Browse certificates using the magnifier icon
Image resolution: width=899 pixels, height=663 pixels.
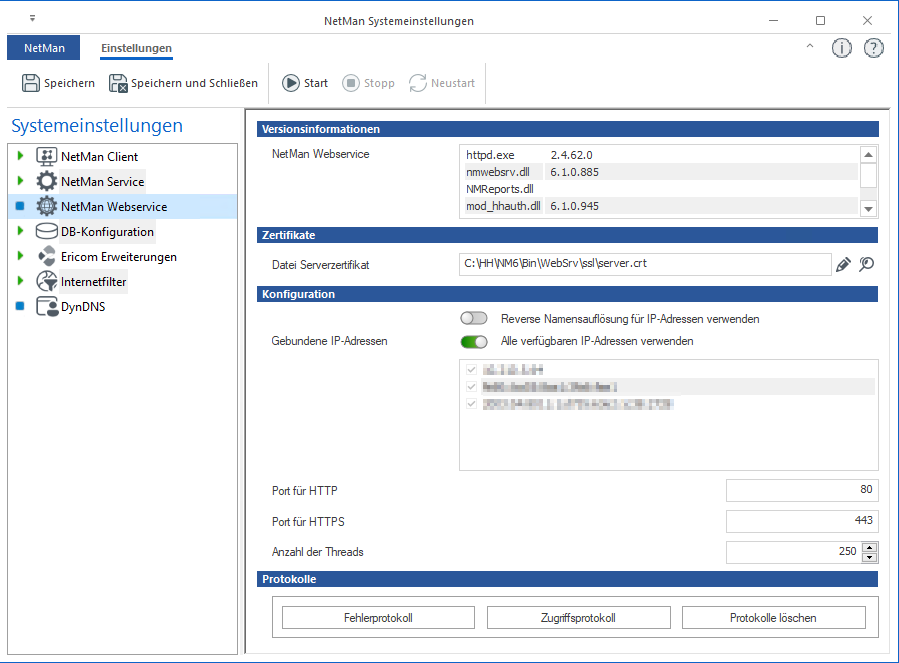point(867,264)
